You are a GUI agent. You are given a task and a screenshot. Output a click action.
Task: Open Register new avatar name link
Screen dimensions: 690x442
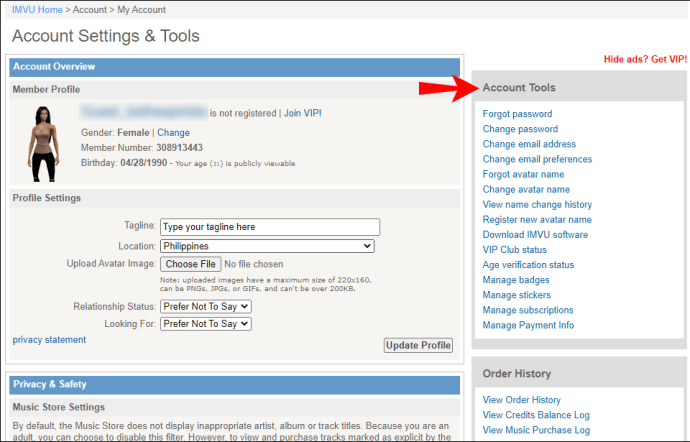537,219
